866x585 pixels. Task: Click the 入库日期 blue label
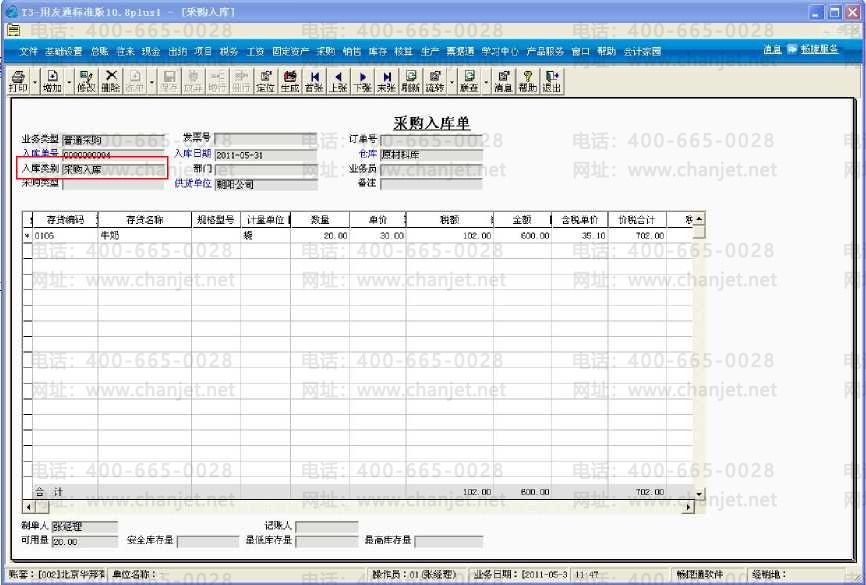click(x=193, y=153)
